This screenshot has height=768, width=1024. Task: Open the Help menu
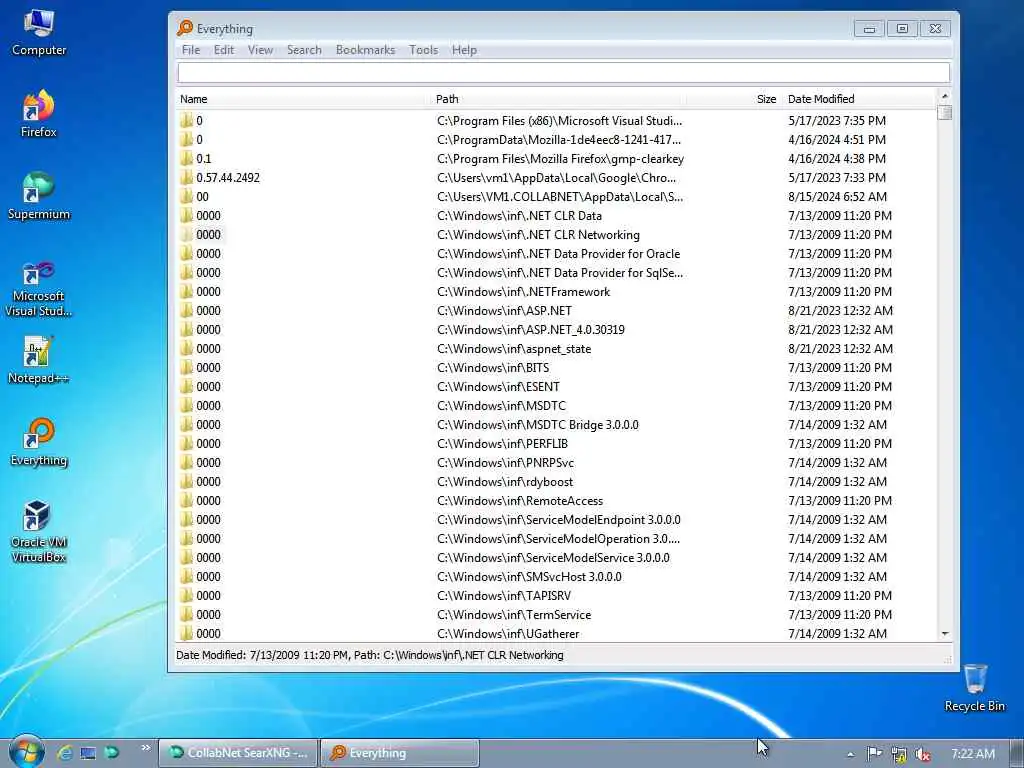[x=464, y=50]
